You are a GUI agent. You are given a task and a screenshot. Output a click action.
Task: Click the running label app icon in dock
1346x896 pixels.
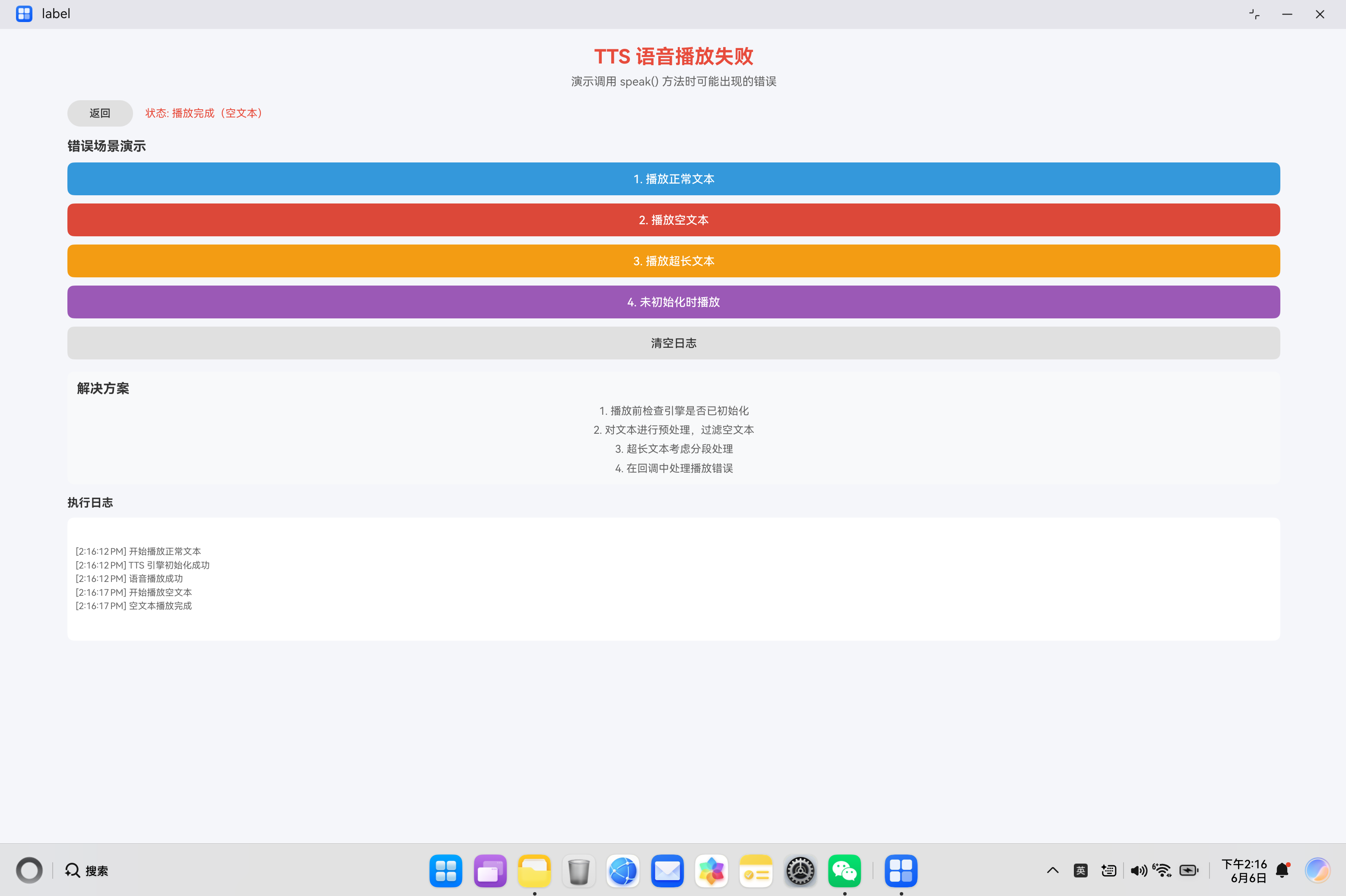coord(901,871)
